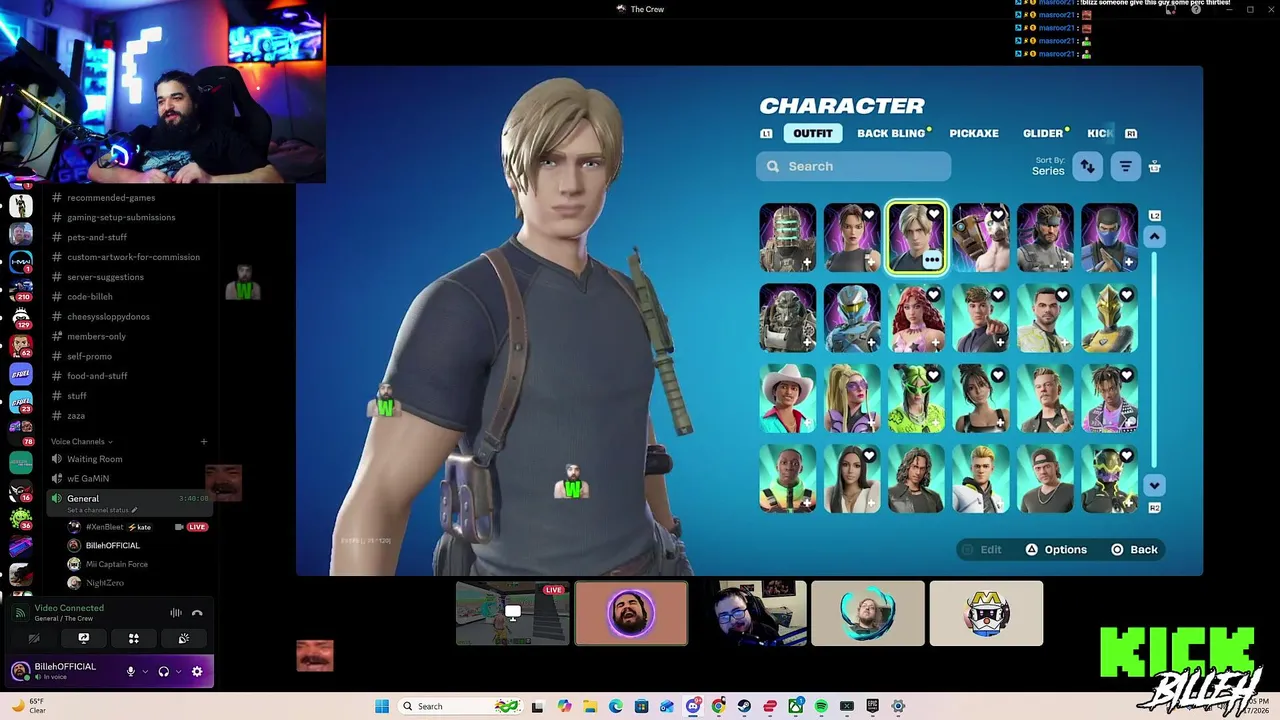This screenshot has width=1280, height=720.
Task: Open Copilot from the taskbar
Action: (564, 706)
